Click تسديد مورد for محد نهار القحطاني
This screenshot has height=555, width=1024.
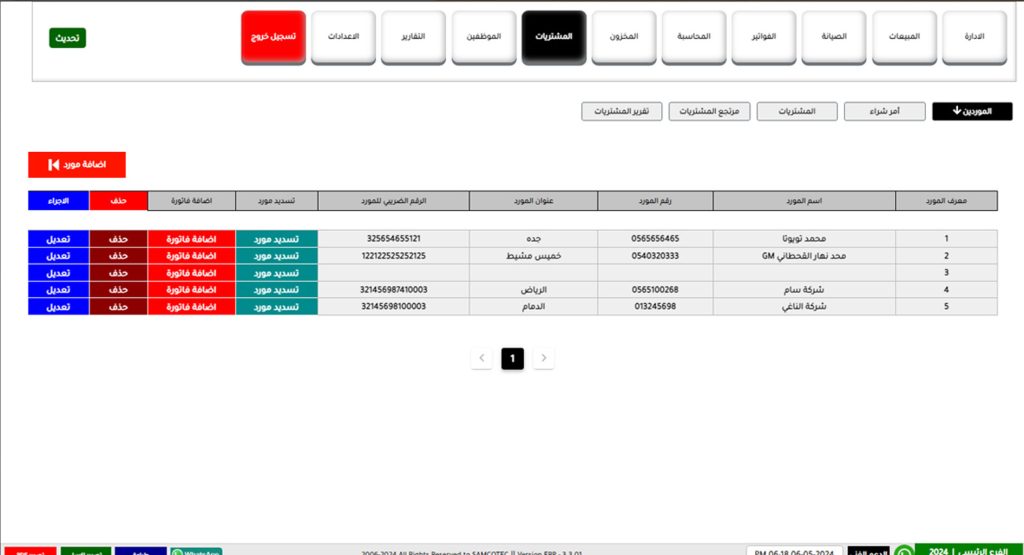(x=277, y=256)
